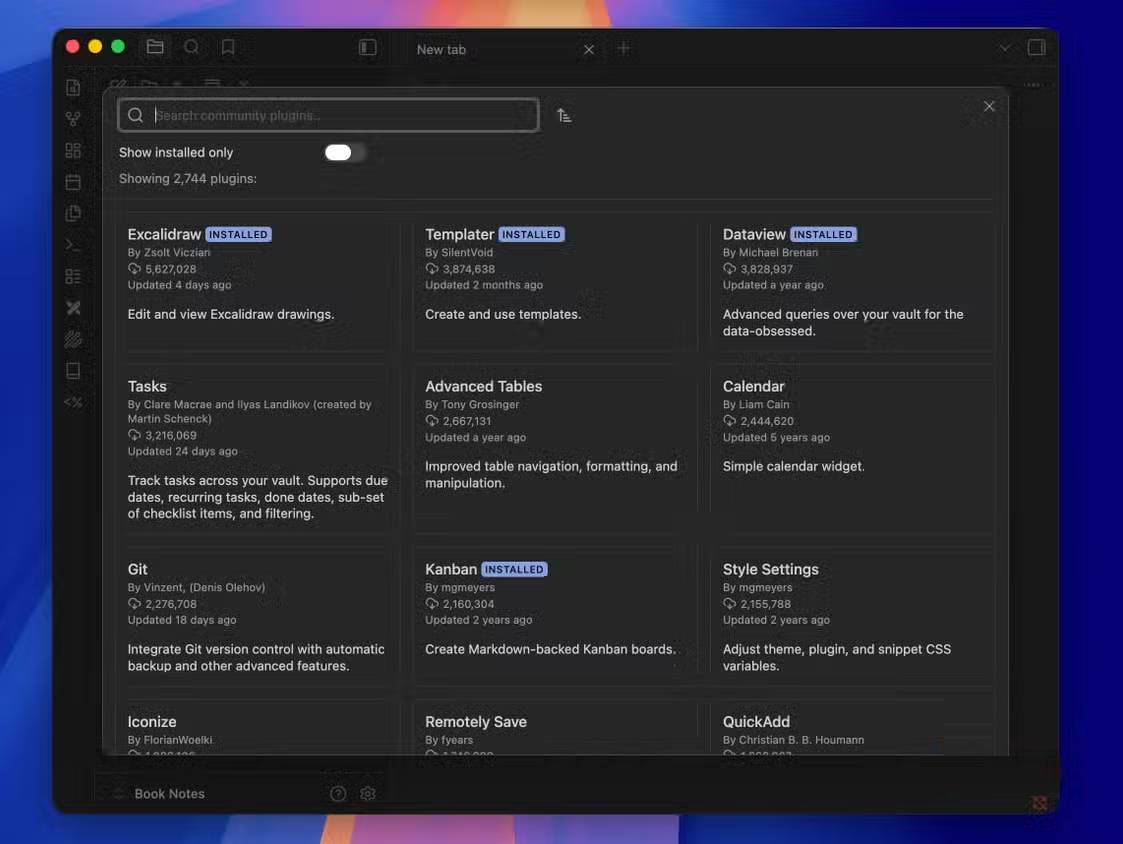Open the Excalidraw ribbon icon
This screenshot has width=1123, height=844.
(73, 340)
